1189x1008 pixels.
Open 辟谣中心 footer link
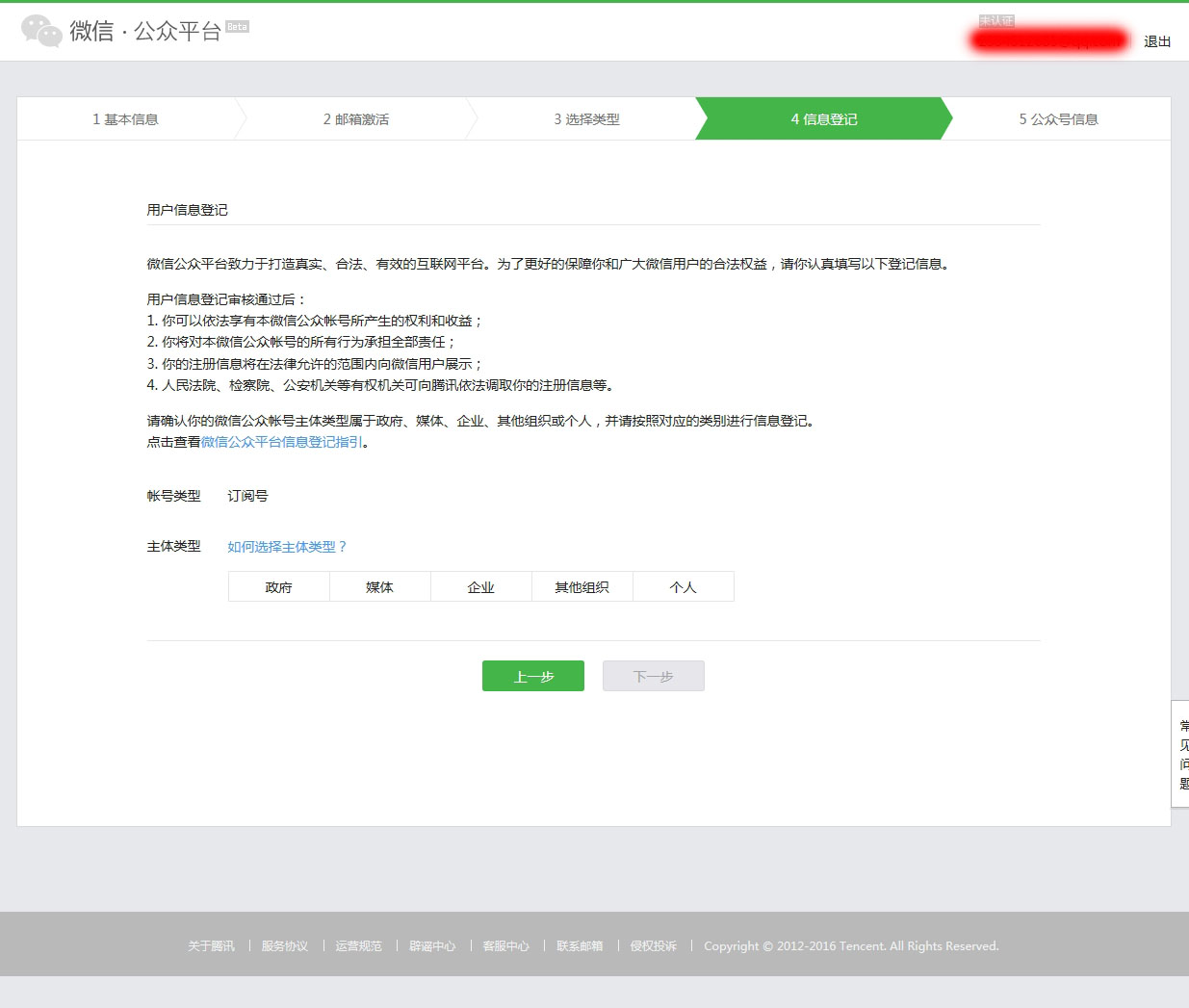pyautogui.click(x=432, y=946)
